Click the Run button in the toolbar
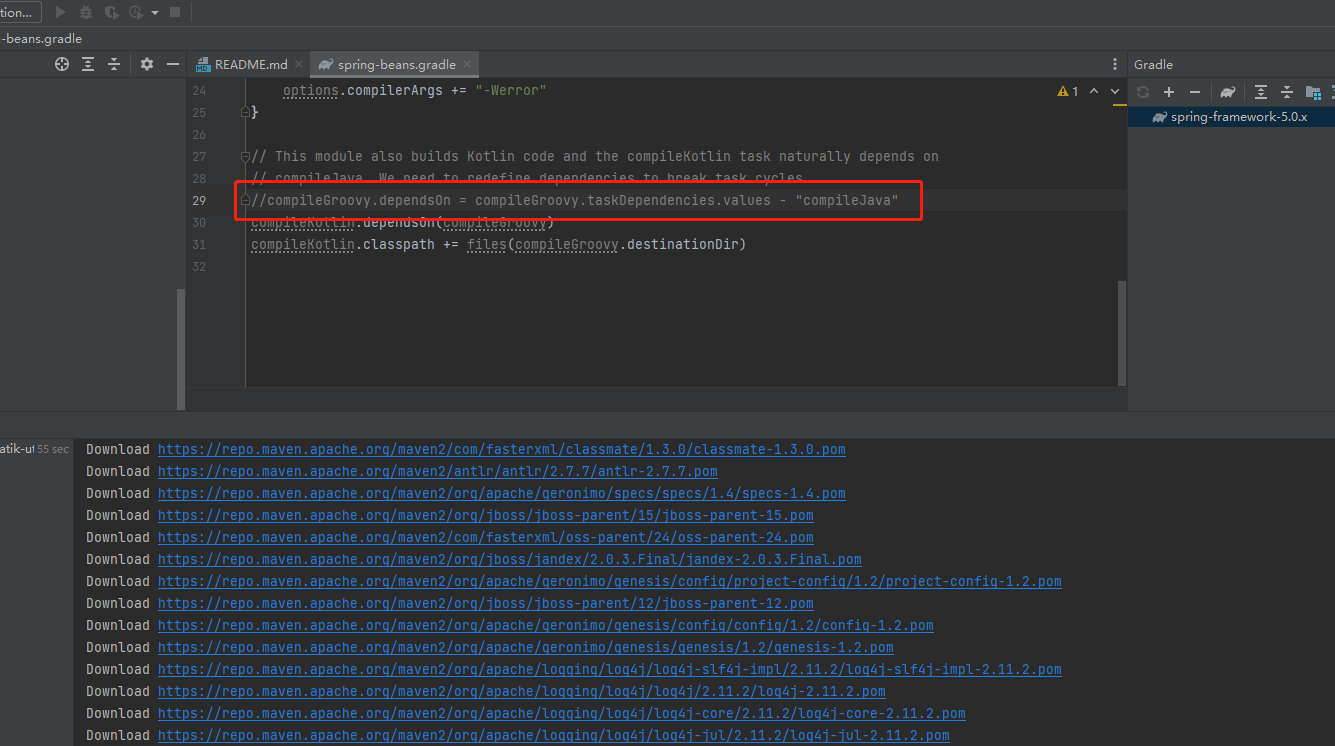 tap(60, 12)
